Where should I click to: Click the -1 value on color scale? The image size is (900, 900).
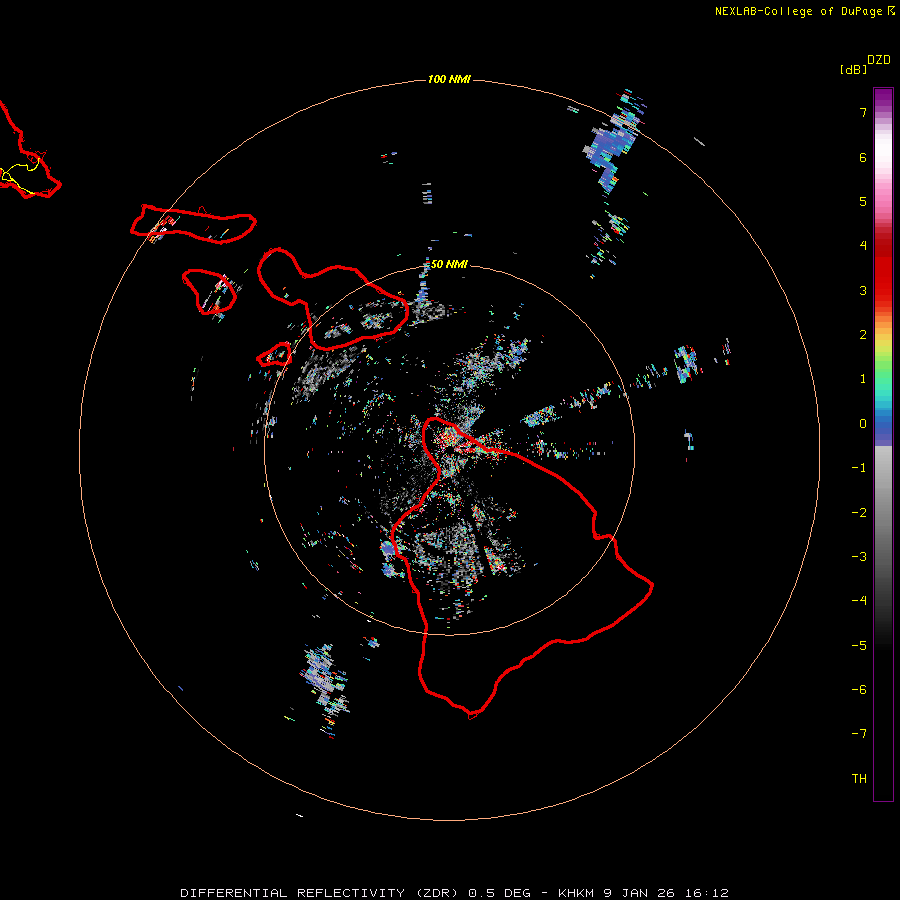pos(859,468)
